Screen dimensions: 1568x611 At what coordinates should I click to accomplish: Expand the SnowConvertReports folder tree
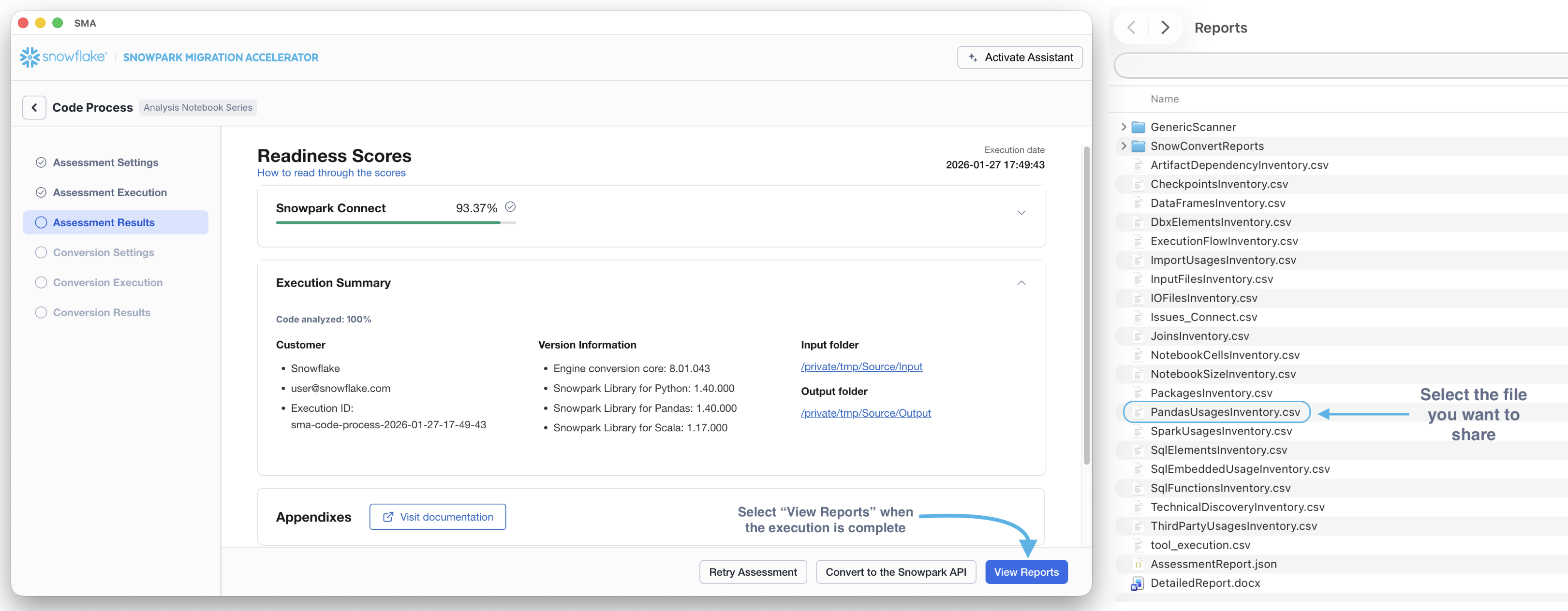[x=1124, y=146]
